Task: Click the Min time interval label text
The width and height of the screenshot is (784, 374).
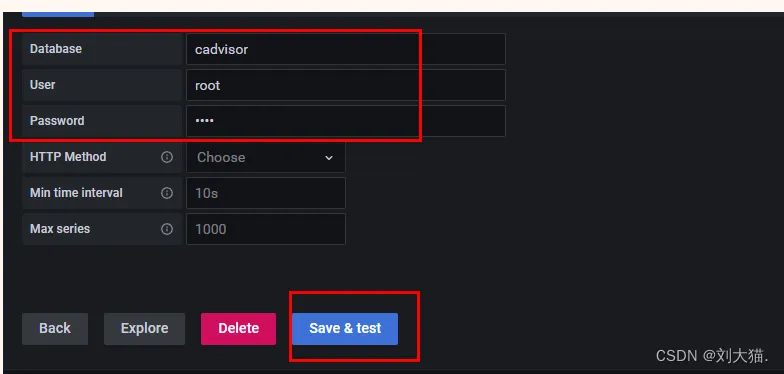Action: pos(76,193)
